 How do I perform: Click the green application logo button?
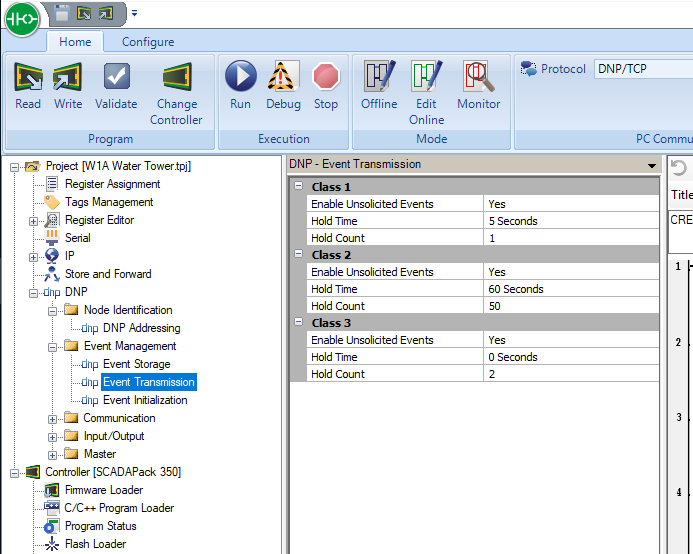22,19
